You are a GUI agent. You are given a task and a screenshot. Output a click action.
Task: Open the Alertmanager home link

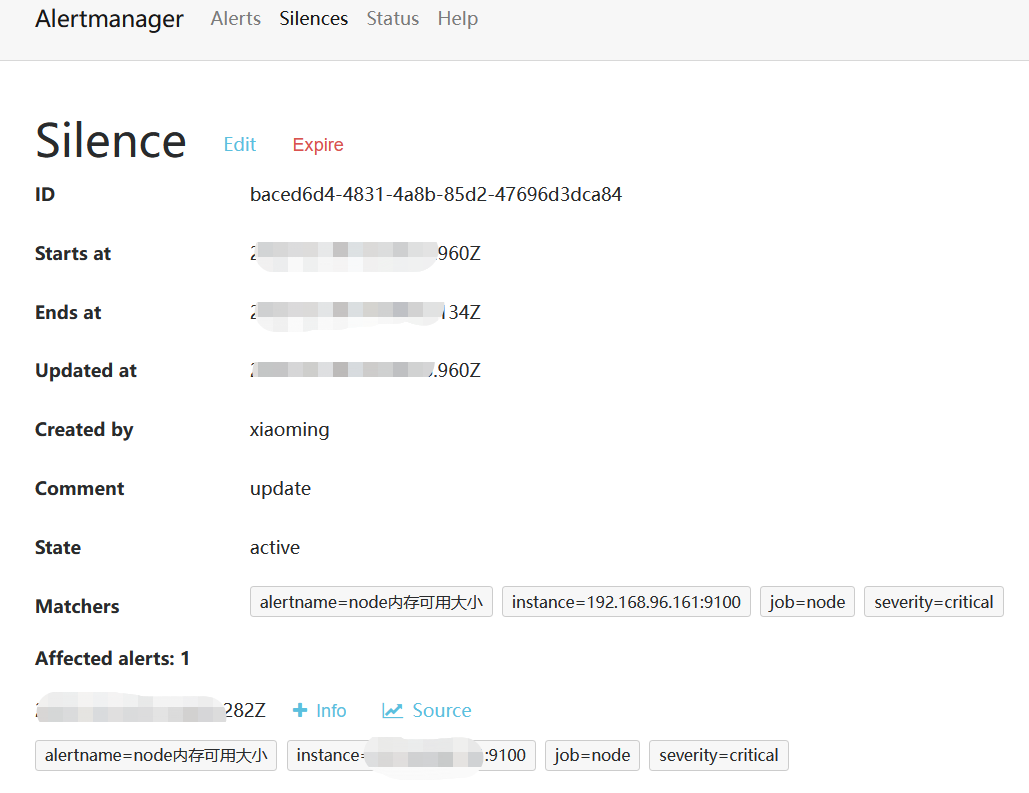110,19
